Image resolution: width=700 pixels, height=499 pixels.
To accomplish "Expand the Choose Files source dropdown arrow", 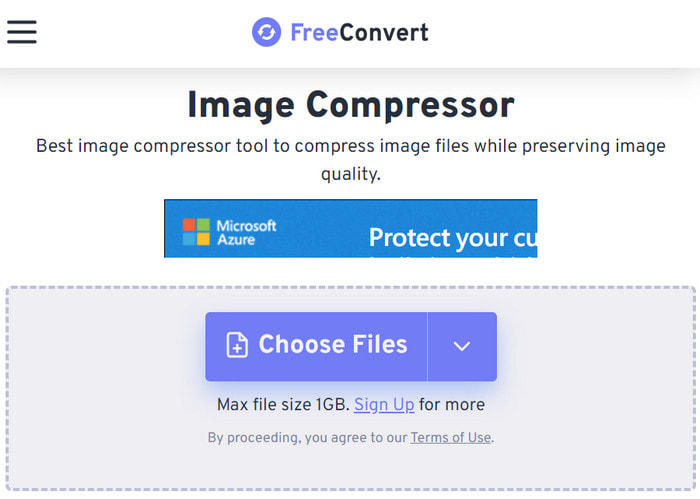I will 462,346.
